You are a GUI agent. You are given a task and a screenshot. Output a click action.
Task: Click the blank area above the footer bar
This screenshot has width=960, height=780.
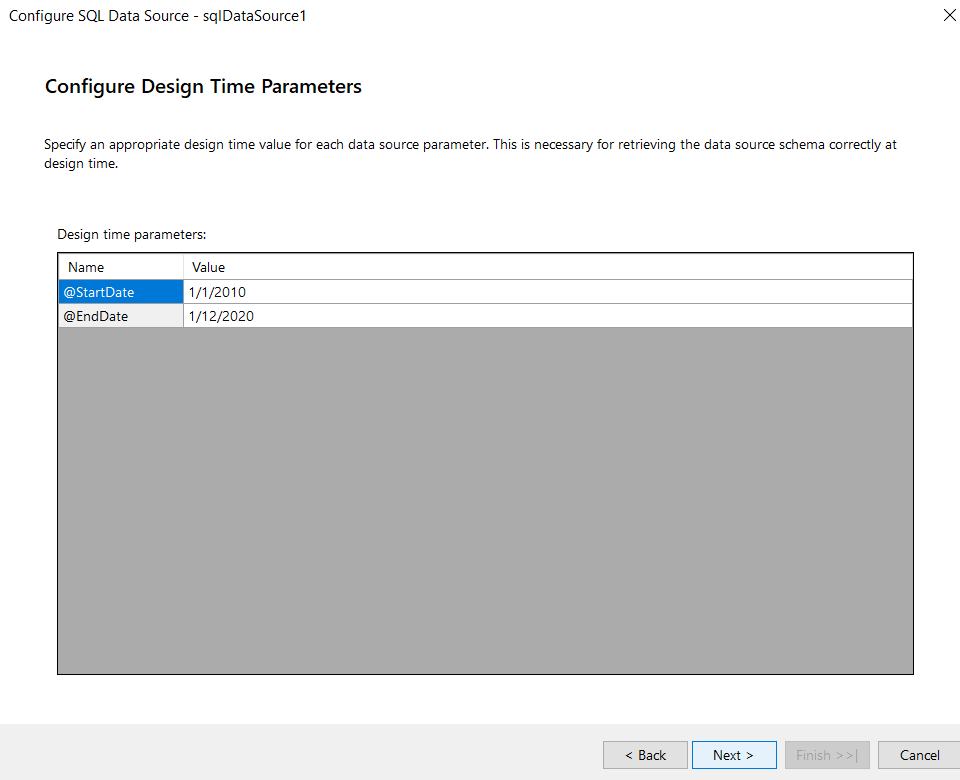point(480,700)
